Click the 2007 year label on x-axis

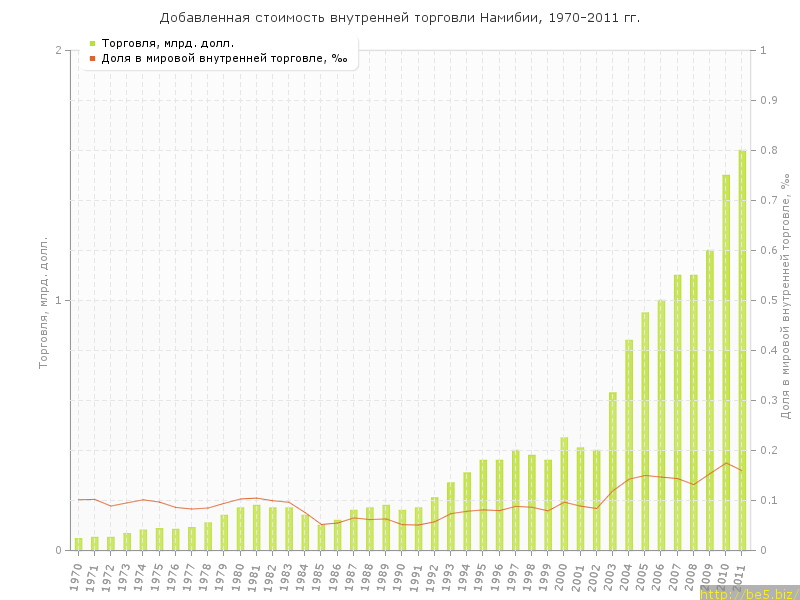click(675, 578)
